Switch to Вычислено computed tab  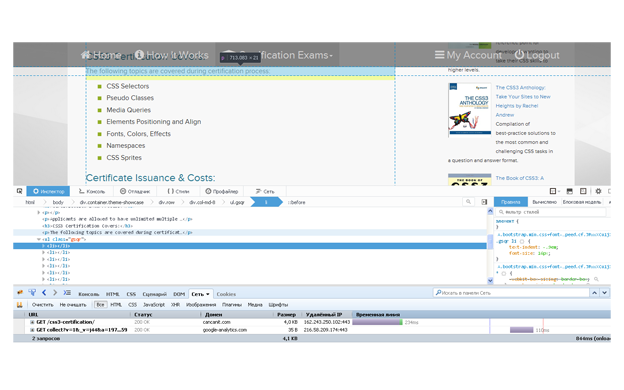tap(544, 202)
